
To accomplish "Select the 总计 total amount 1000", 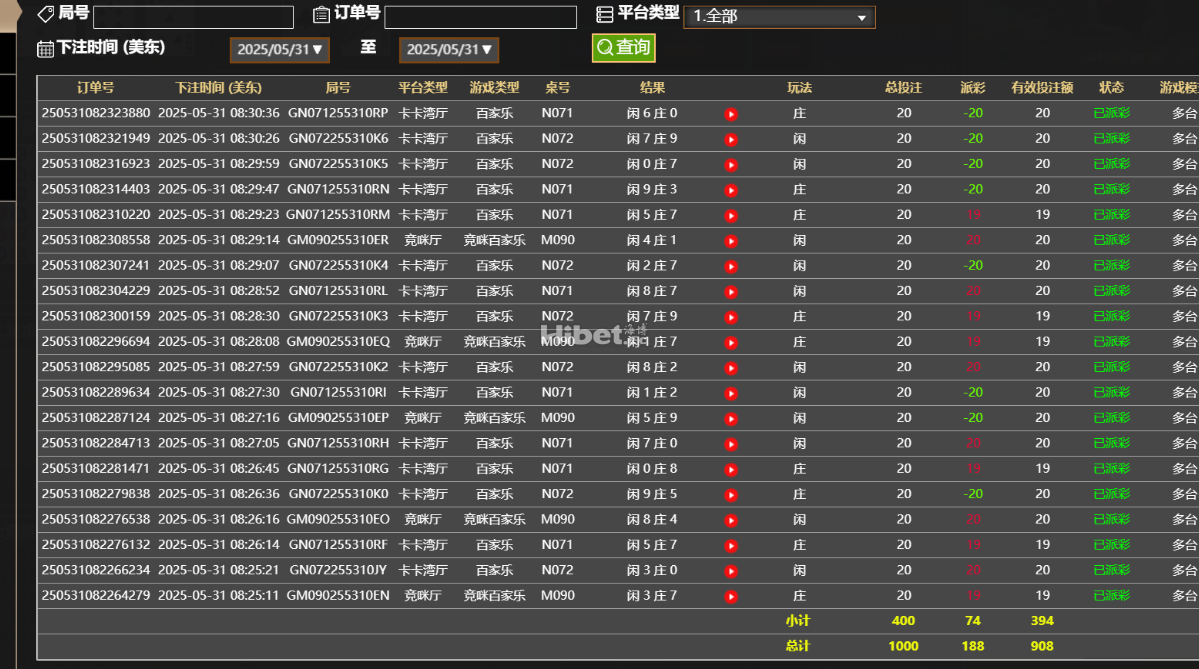I will click(903, 646).
